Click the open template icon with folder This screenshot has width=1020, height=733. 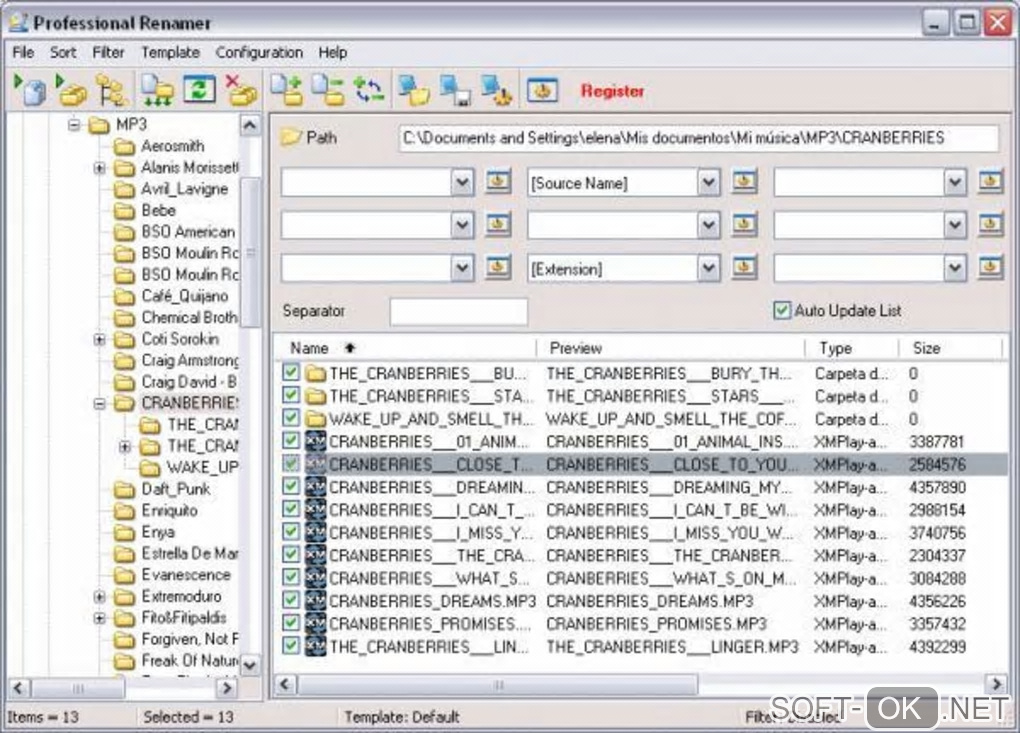tap(414, 90)
